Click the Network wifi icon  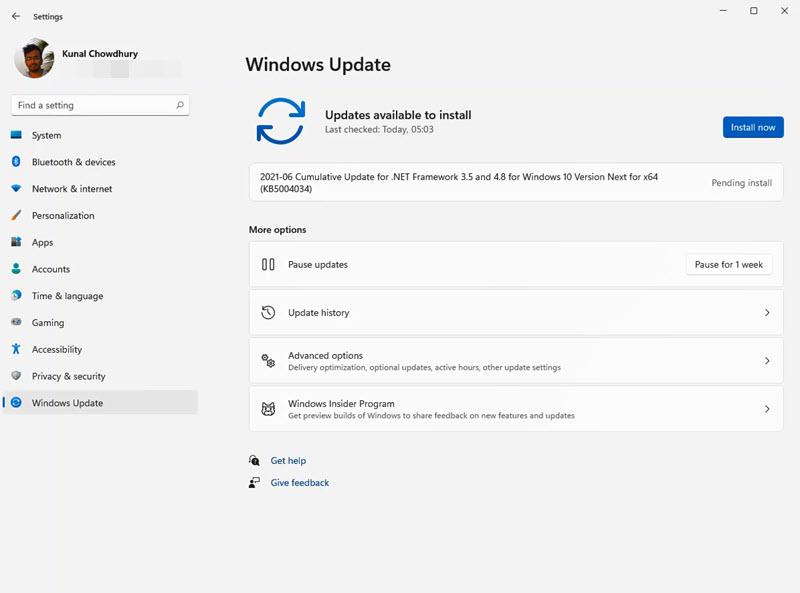[16, 188]
